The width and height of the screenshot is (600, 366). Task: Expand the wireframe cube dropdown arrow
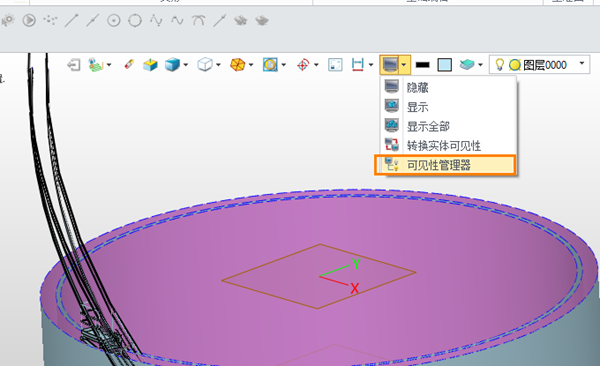(x=218, y=65)
